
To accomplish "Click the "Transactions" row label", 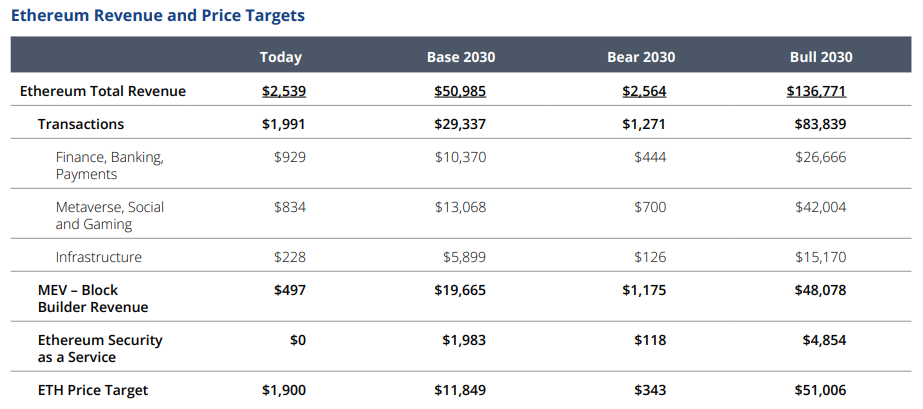I will tap(81, 124).
